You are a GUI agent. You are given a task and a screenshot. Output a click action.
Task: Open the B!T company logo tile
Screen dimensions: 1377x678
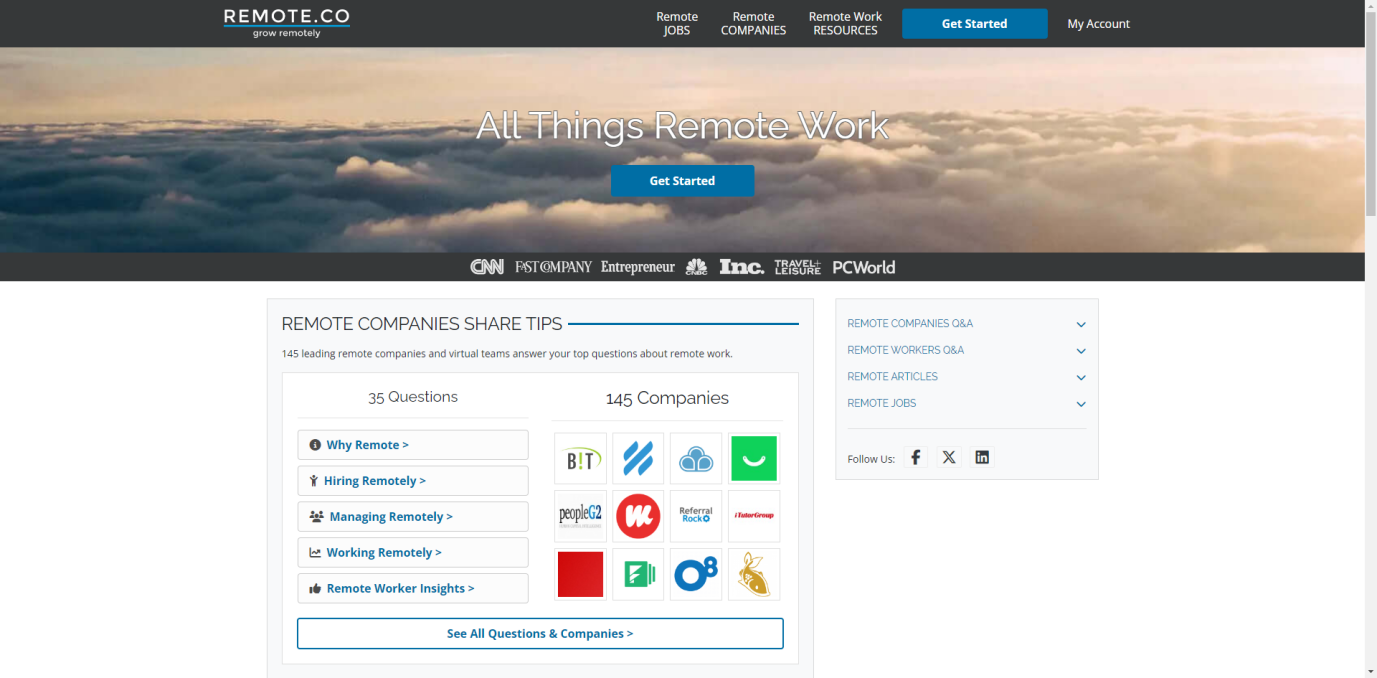pos(580,459)
